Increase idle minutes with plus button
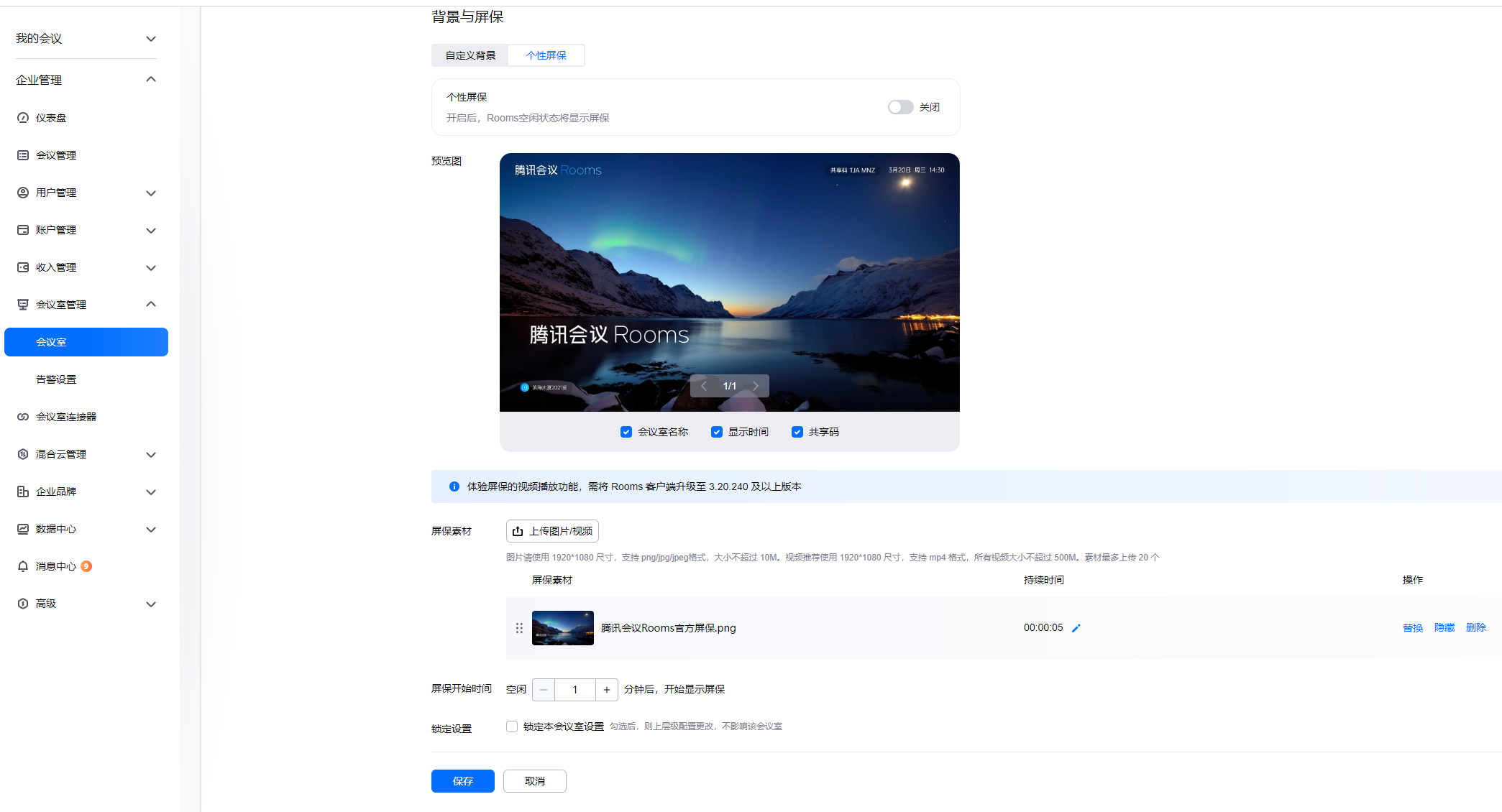Screen dimensions: 1502x812 pyautogui.click(x=607, y=690)
